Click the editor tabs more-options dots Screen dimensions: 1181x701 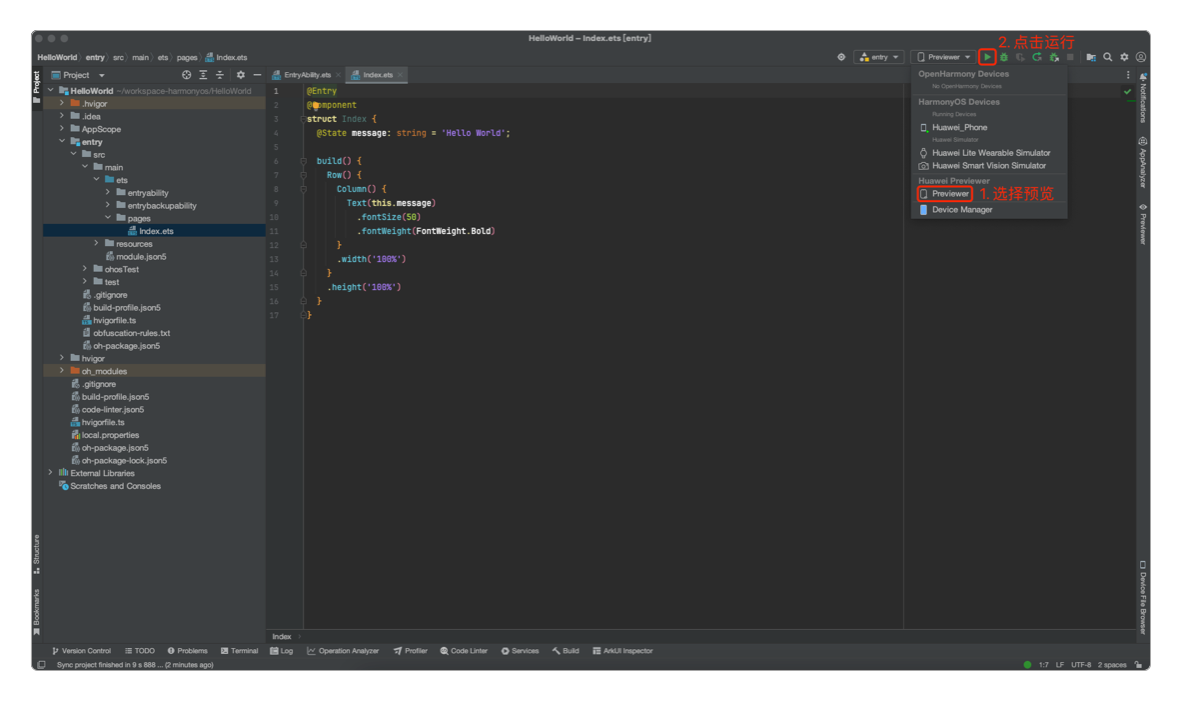click(x=1128, y=75)
